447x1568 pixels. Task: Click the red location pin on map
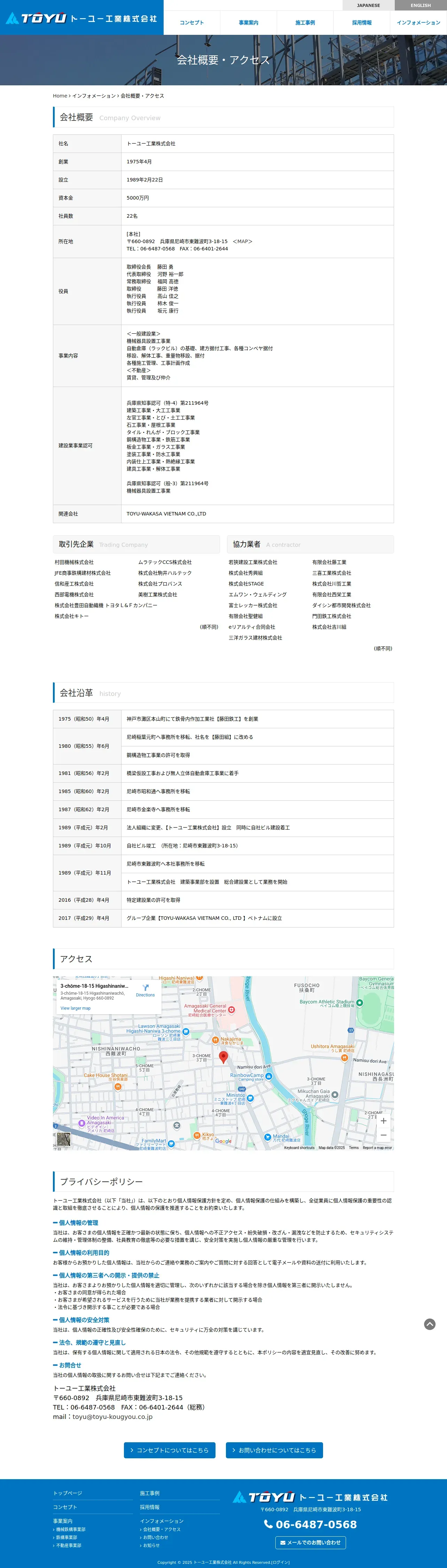coord(223,1057)
